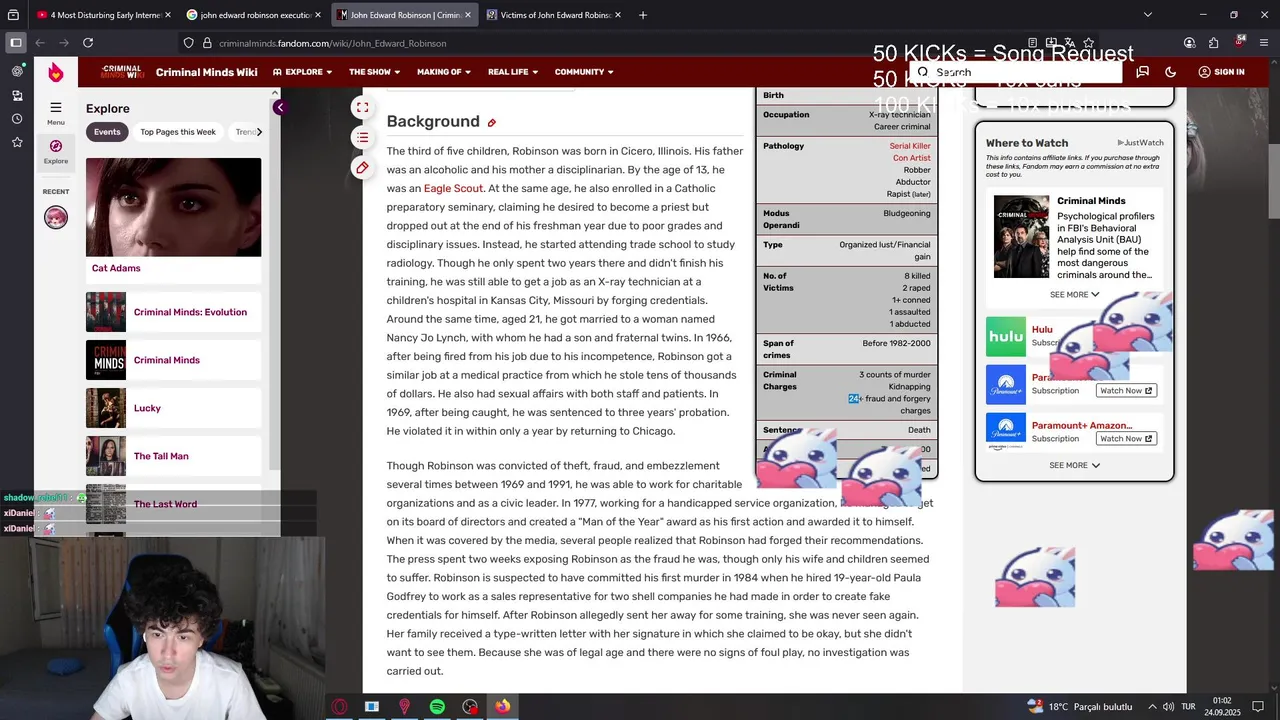Collapse the Explore panel with purple arrow
This screenshot has height=720, width=1280.
[x=280, y=107]
